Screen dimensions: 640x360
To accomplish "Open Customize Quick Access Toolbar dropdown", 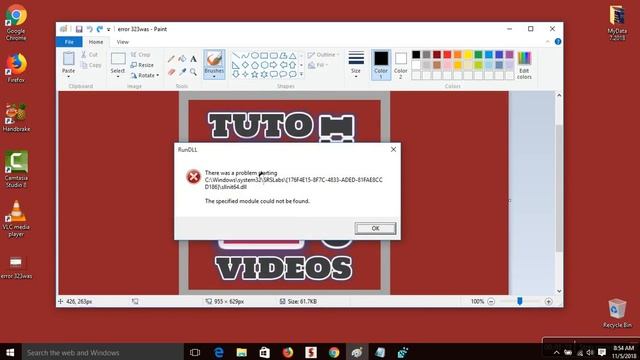I will tap(109, 29).
